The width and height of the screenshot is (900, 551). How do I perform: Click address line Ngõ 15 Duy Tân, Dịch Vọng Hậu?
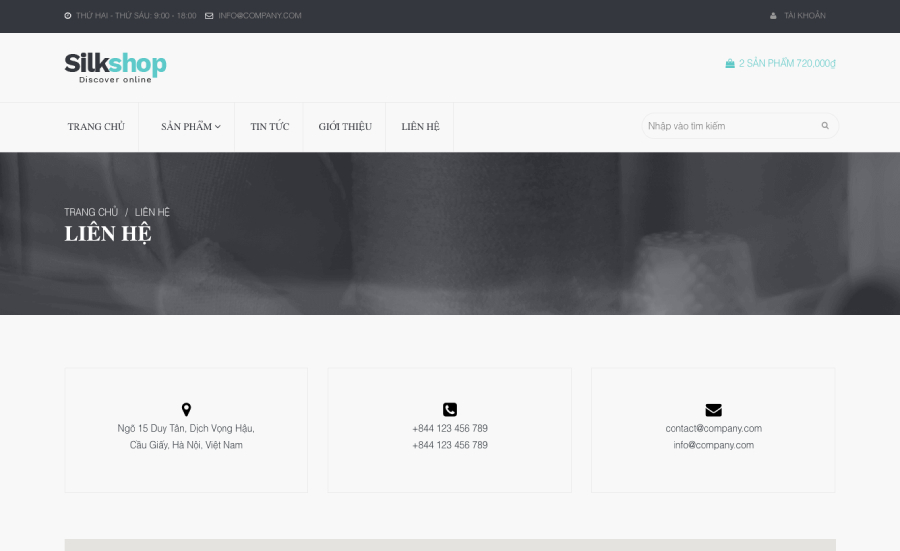(186, 429)
